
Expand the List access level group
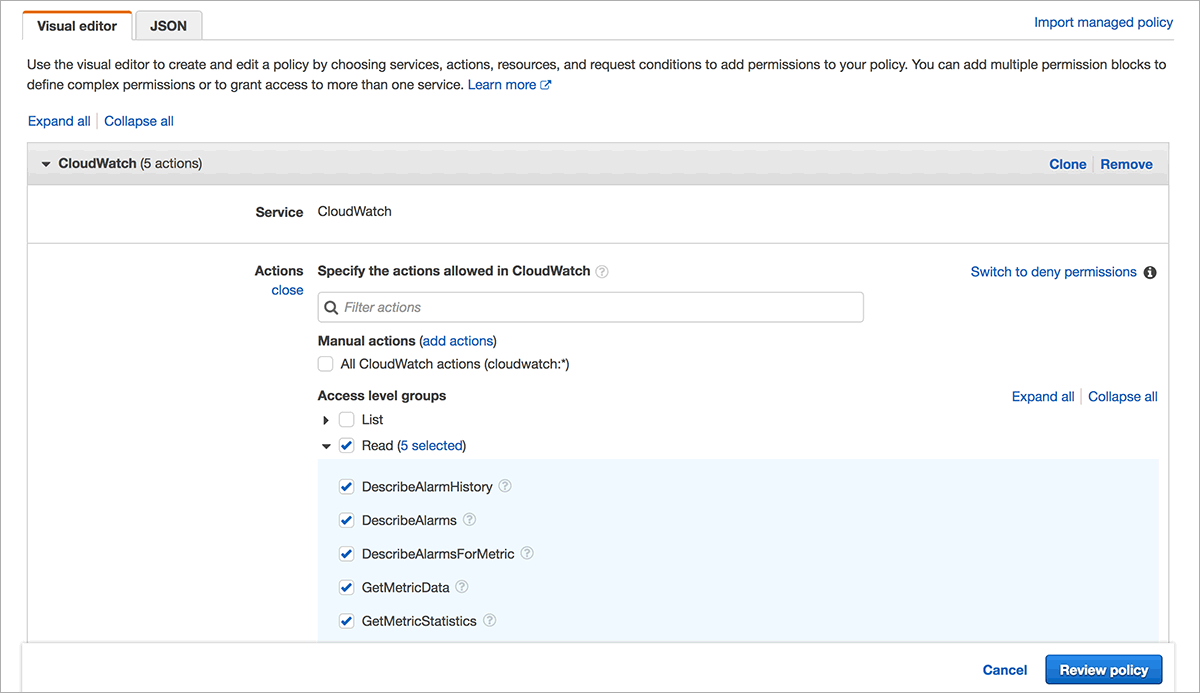click(326, 420)
